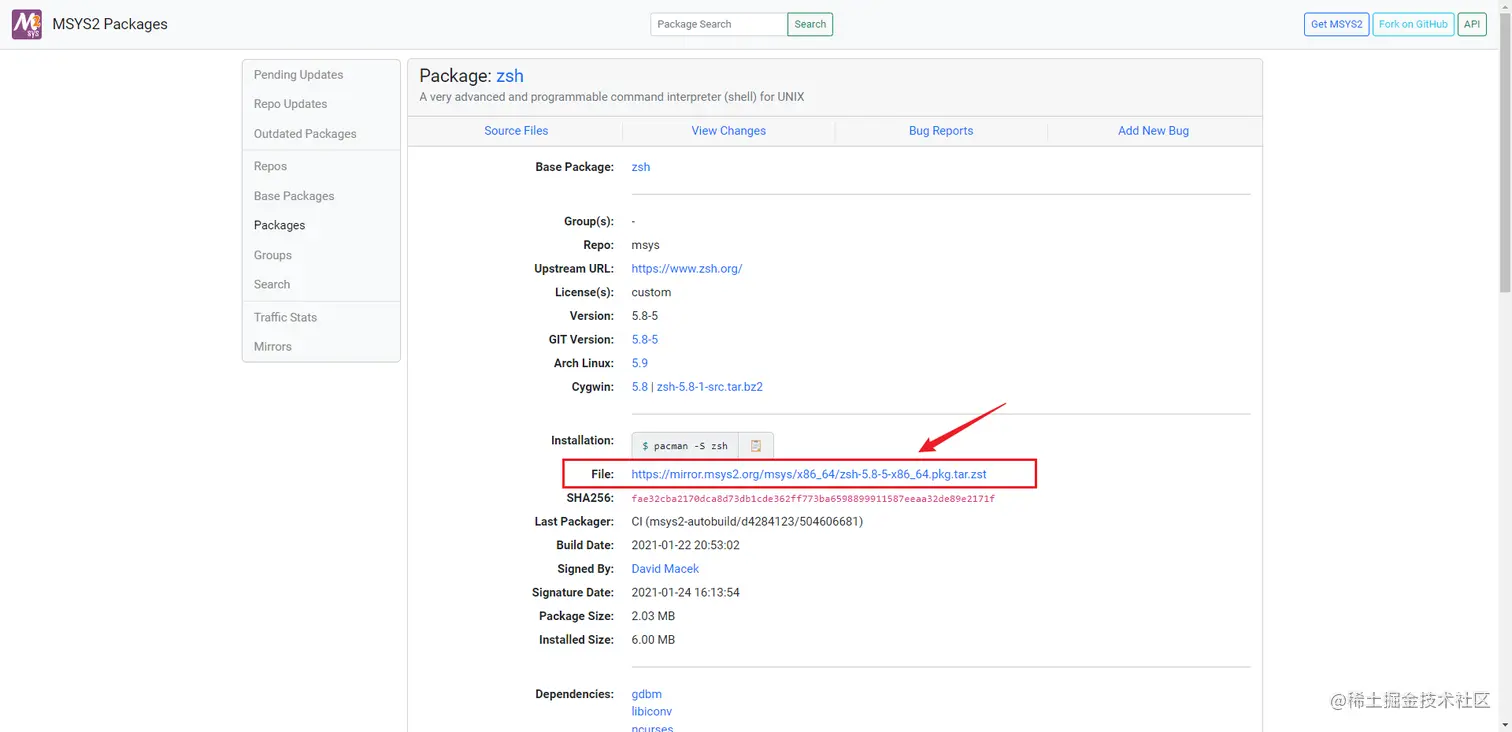Viewport: 1512px width, 732px height.
Task: Open the Bug Reports link
Action: (x=941, y=131)
